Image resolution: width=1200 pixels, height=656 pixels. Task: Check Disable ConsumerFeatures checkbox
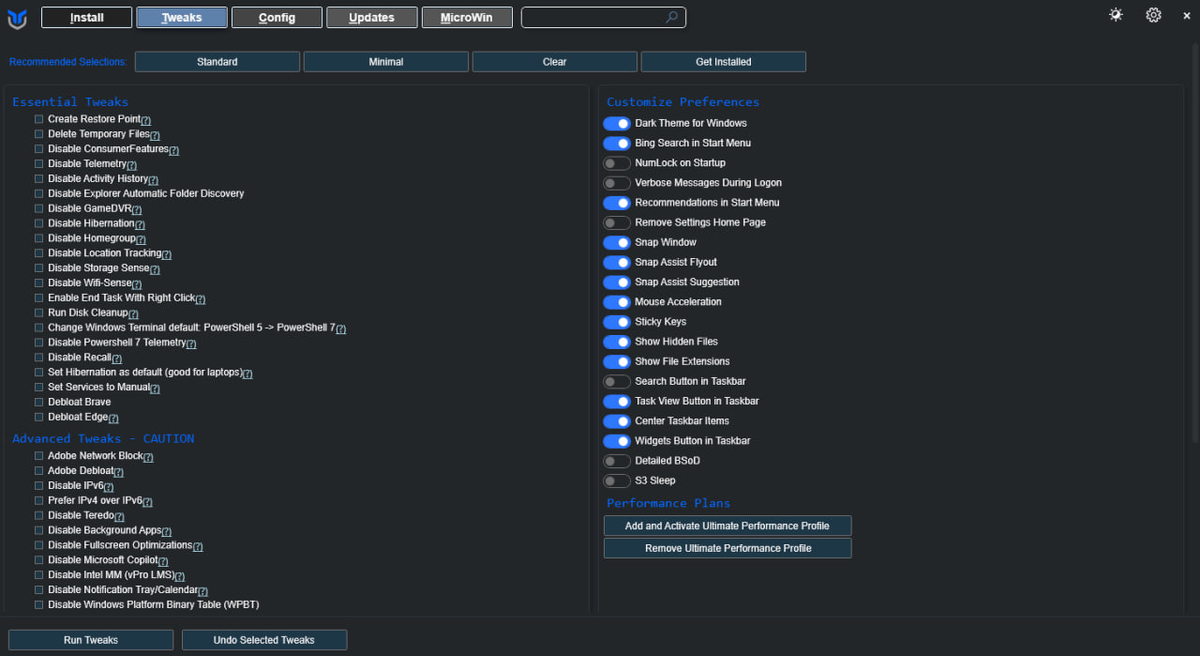click(x=39, y=149)
